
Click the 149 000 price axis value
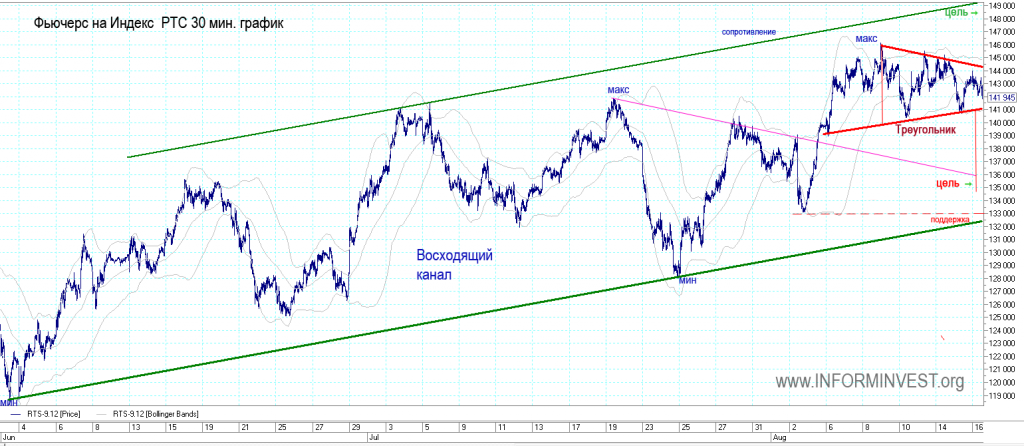coord(1002,5)
